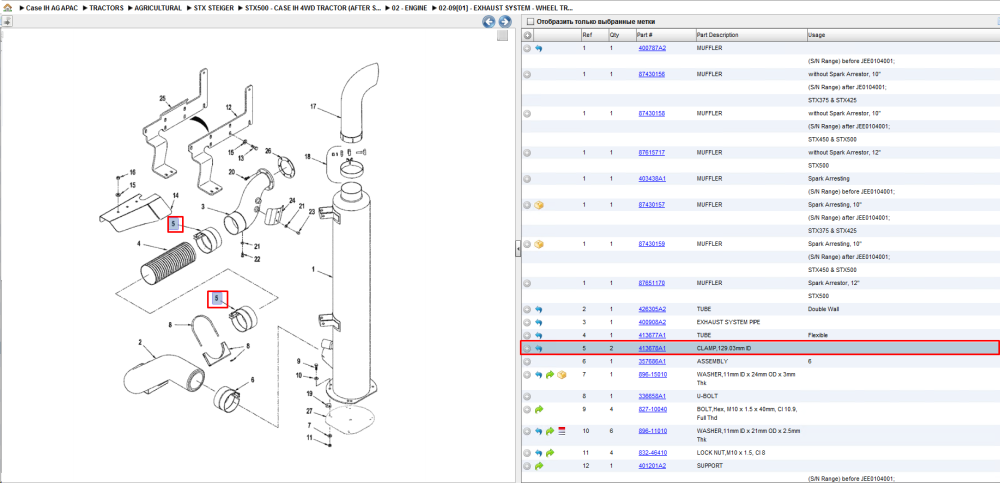Image resolution: width=1000 pixels, height=483 pixels.
Task: Click the 'Qty' column header
Action: [614, 35]
